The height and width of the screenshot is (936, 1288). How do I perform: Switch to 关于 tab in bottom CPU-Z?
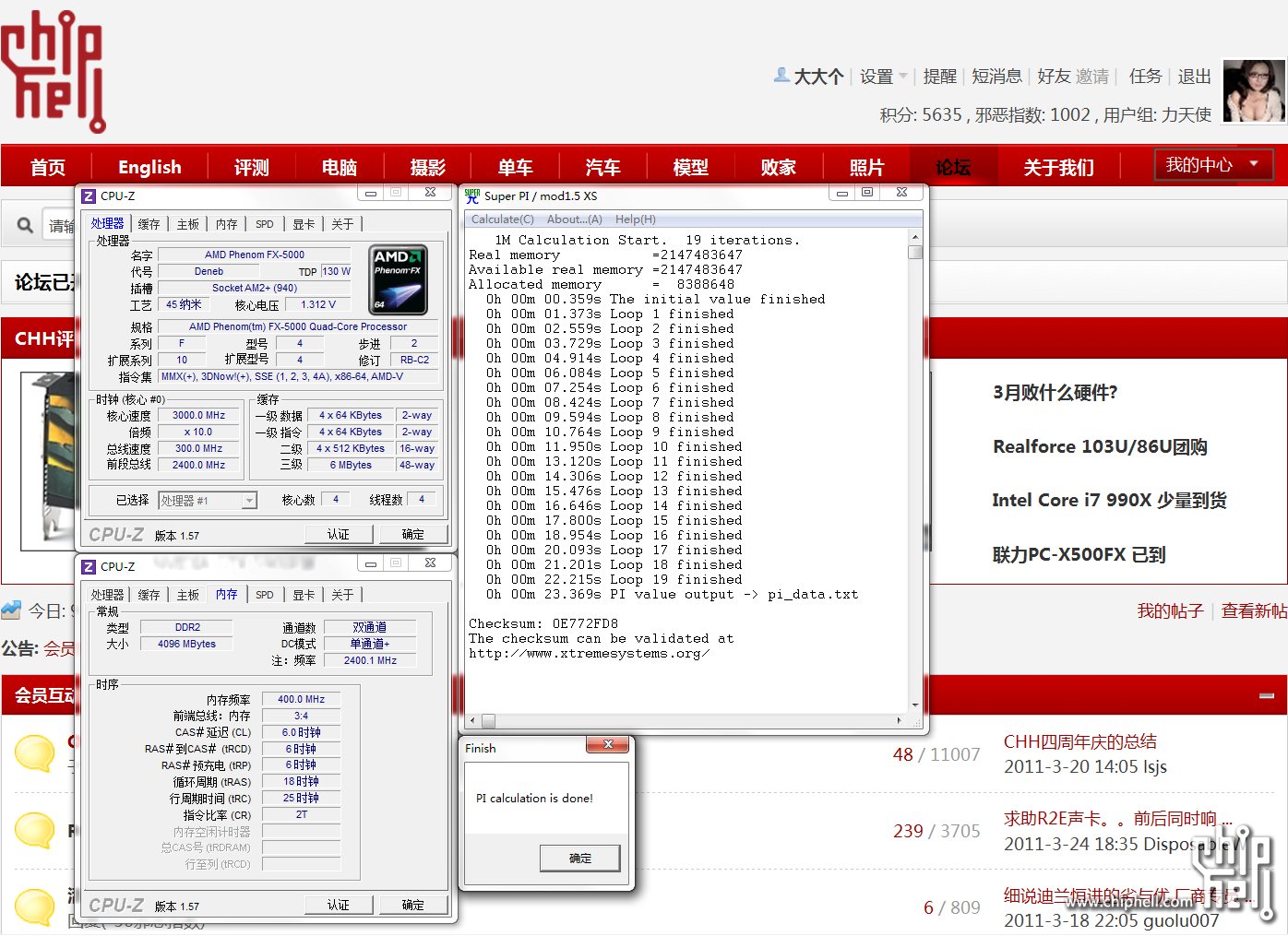[x=342, y=595]
